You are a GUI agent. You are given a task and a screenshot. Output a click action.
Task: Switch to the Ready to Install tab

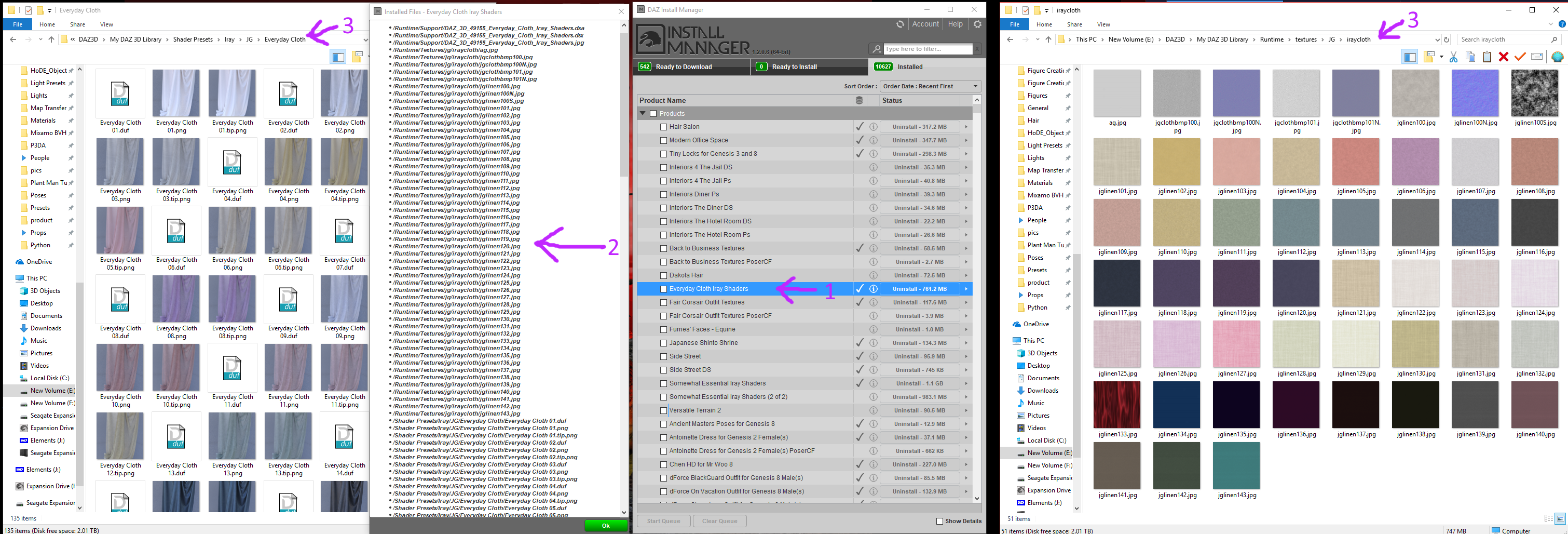pos(809,67)
